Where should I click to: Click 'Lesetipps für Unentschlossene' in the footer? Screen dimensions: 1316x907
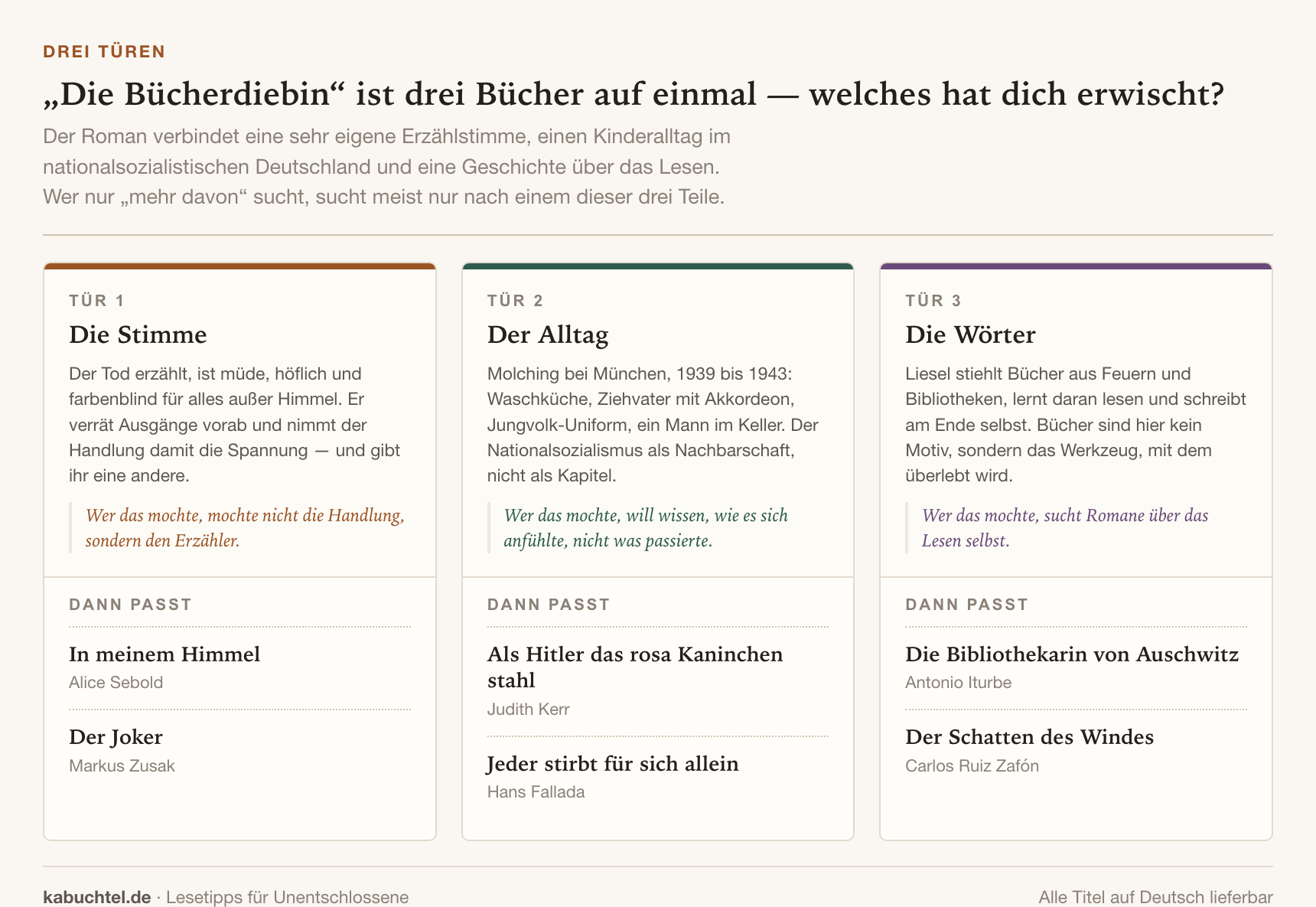pos(287,897)
